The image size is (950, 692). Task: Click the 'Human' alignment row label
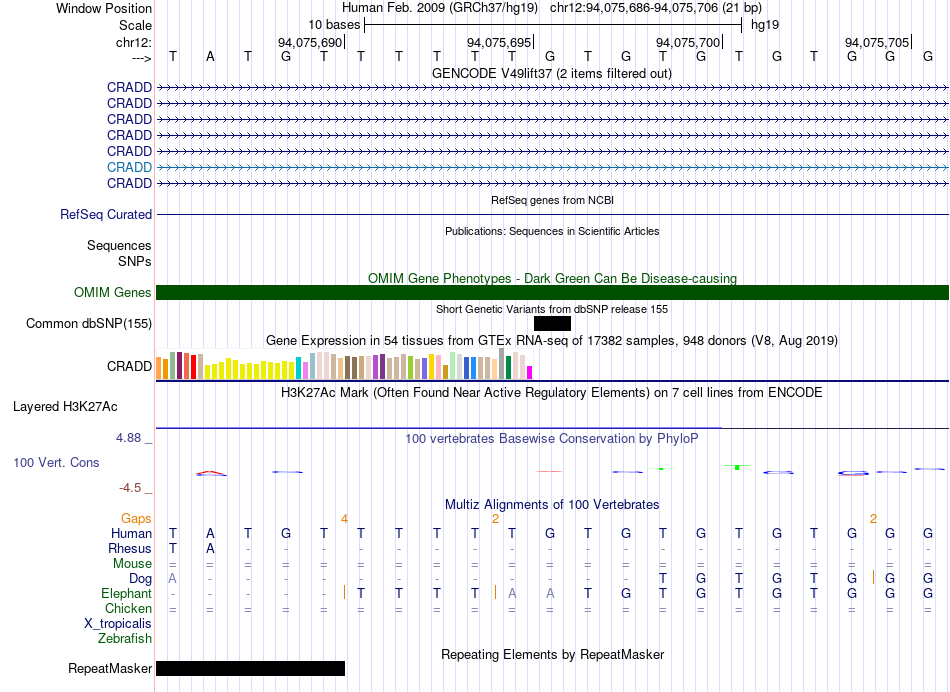(131, 534)
